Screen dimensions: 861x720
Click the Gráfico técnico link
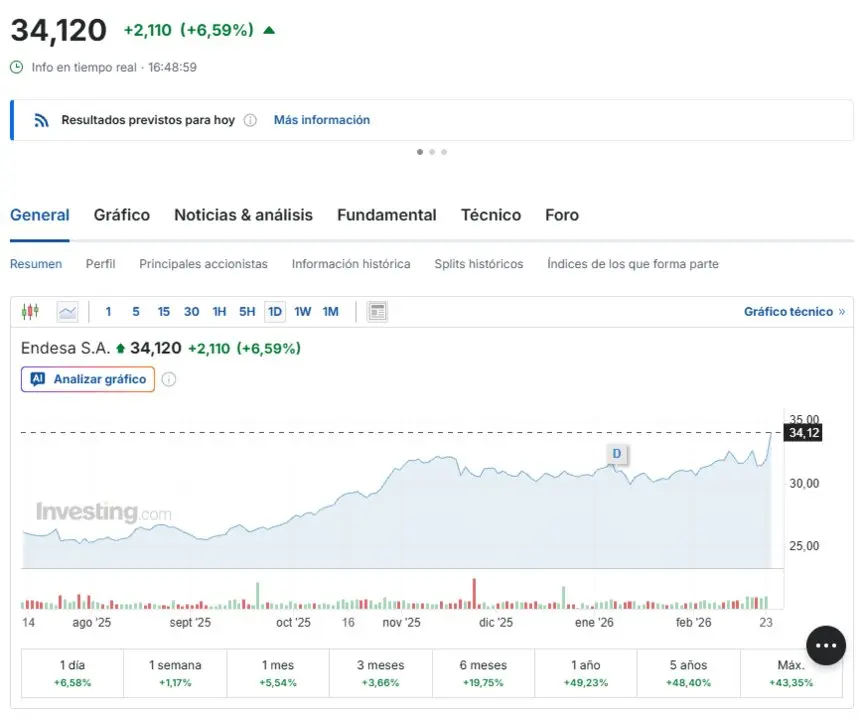point(789,311)
